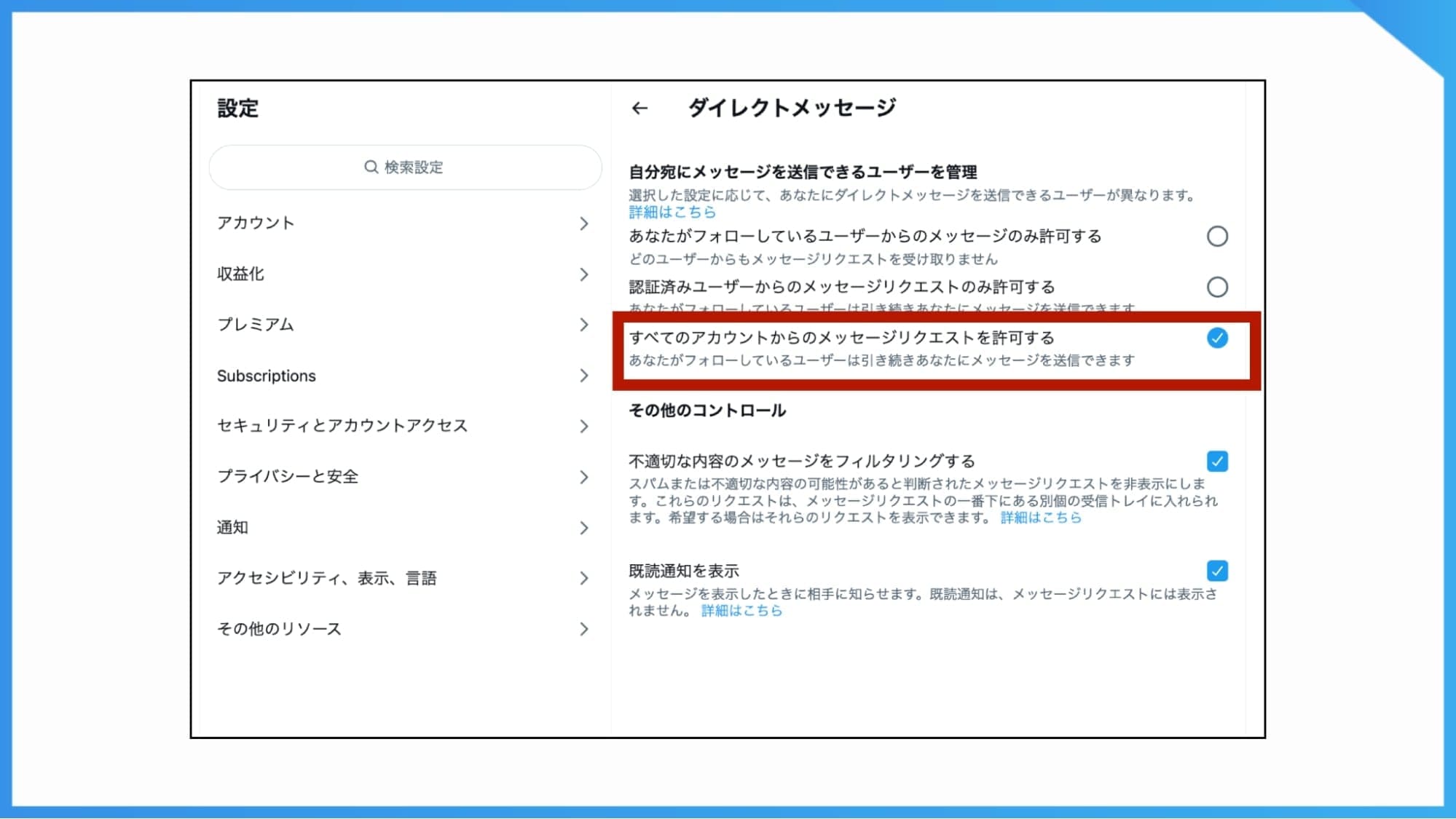
Task: Open the Subscriptions settings menu
Action: click(x=584, y=376)
